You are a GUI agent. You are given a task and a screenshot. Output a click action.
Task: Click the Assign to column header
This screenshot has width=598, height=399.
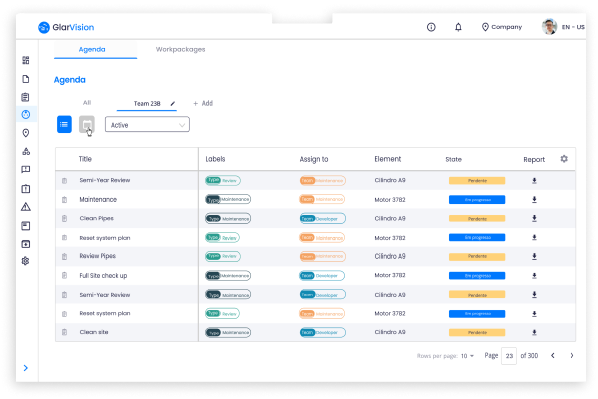click(313, 159)
